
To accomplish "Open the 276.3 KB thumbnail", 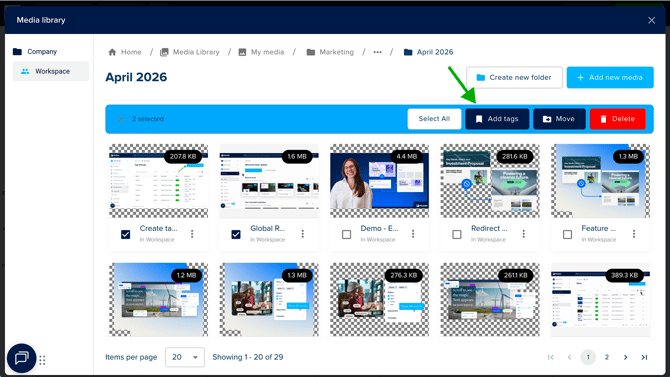I will [379, 300].
